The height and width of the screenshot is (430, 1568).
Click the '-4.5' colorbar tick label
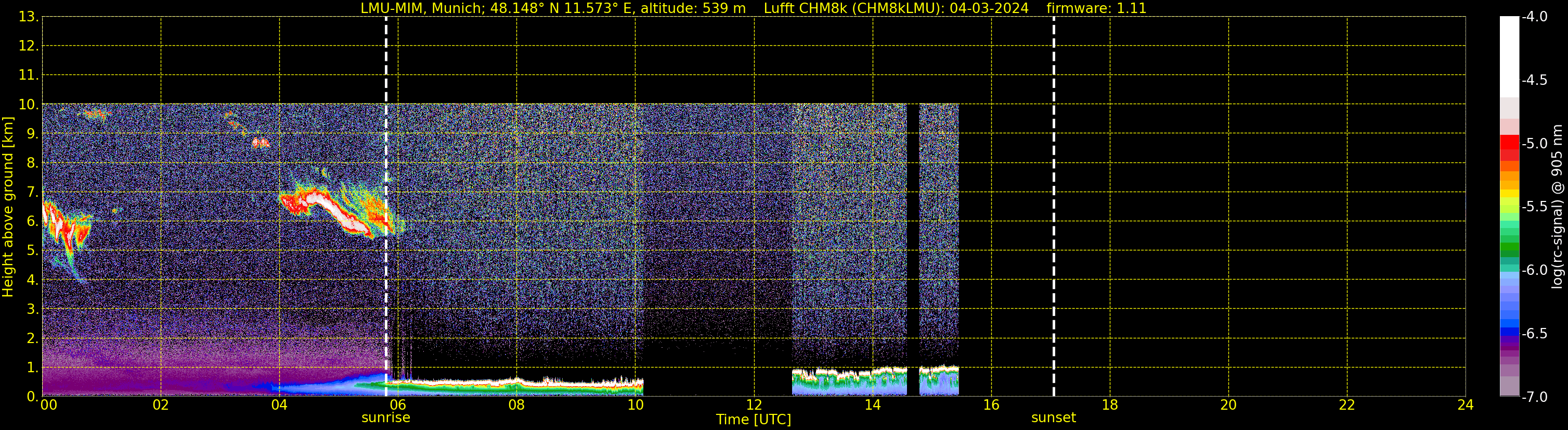[x=1534, y=80]
